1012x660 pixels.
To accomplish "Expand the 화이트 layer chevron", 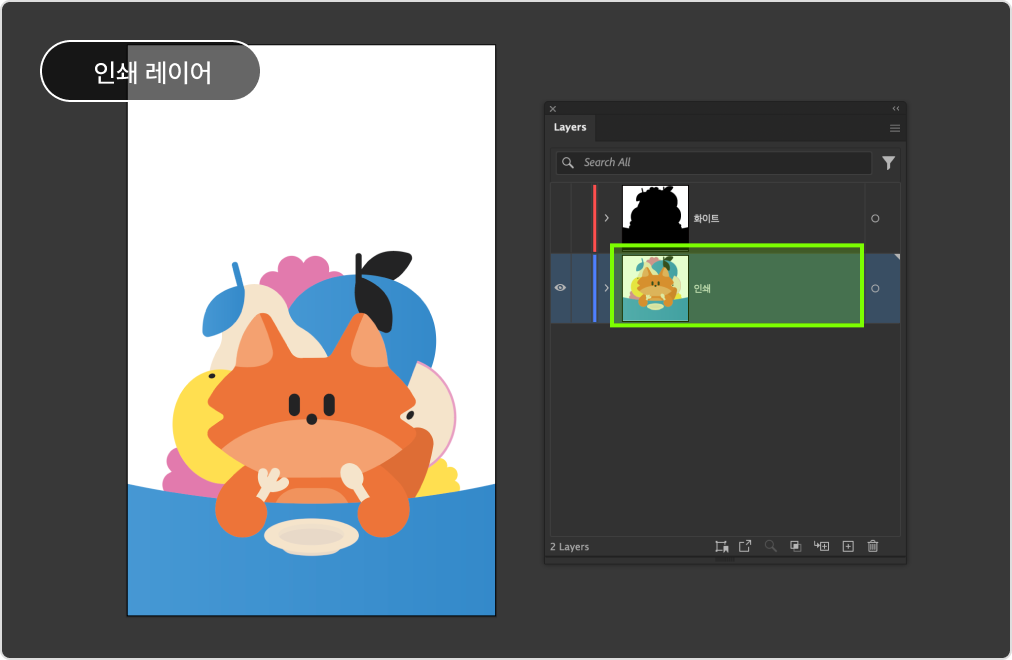I will pos(606,218).
